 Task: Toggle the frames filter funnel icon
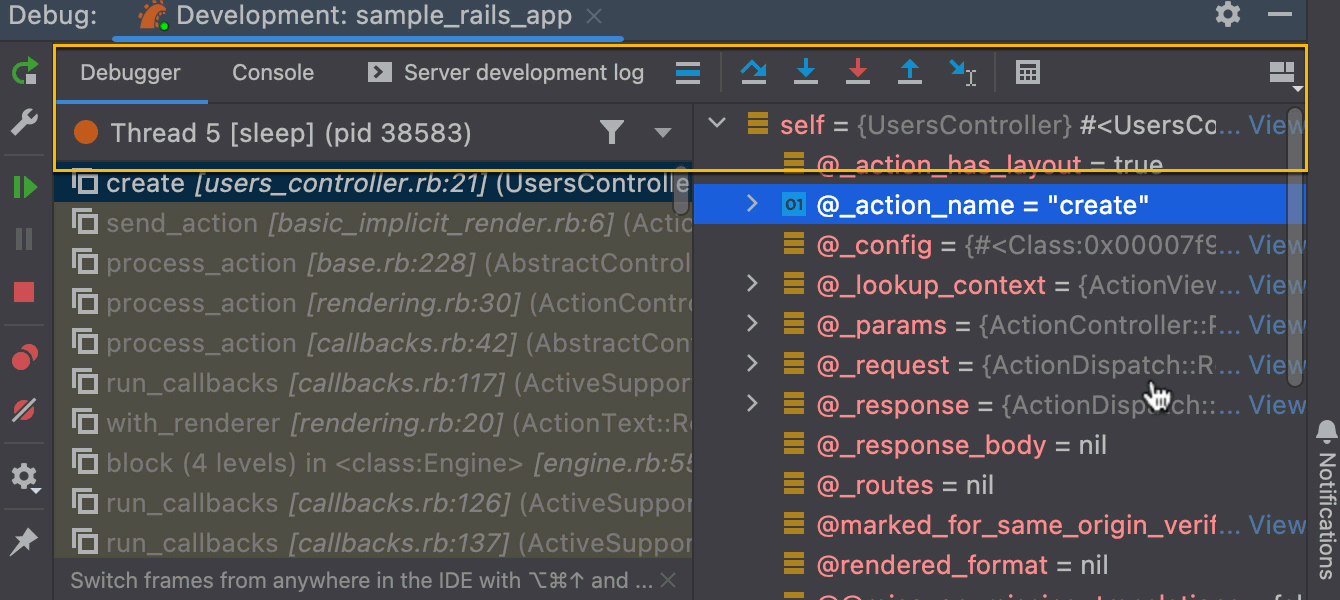pyautogui.click(x=612, y=132)
